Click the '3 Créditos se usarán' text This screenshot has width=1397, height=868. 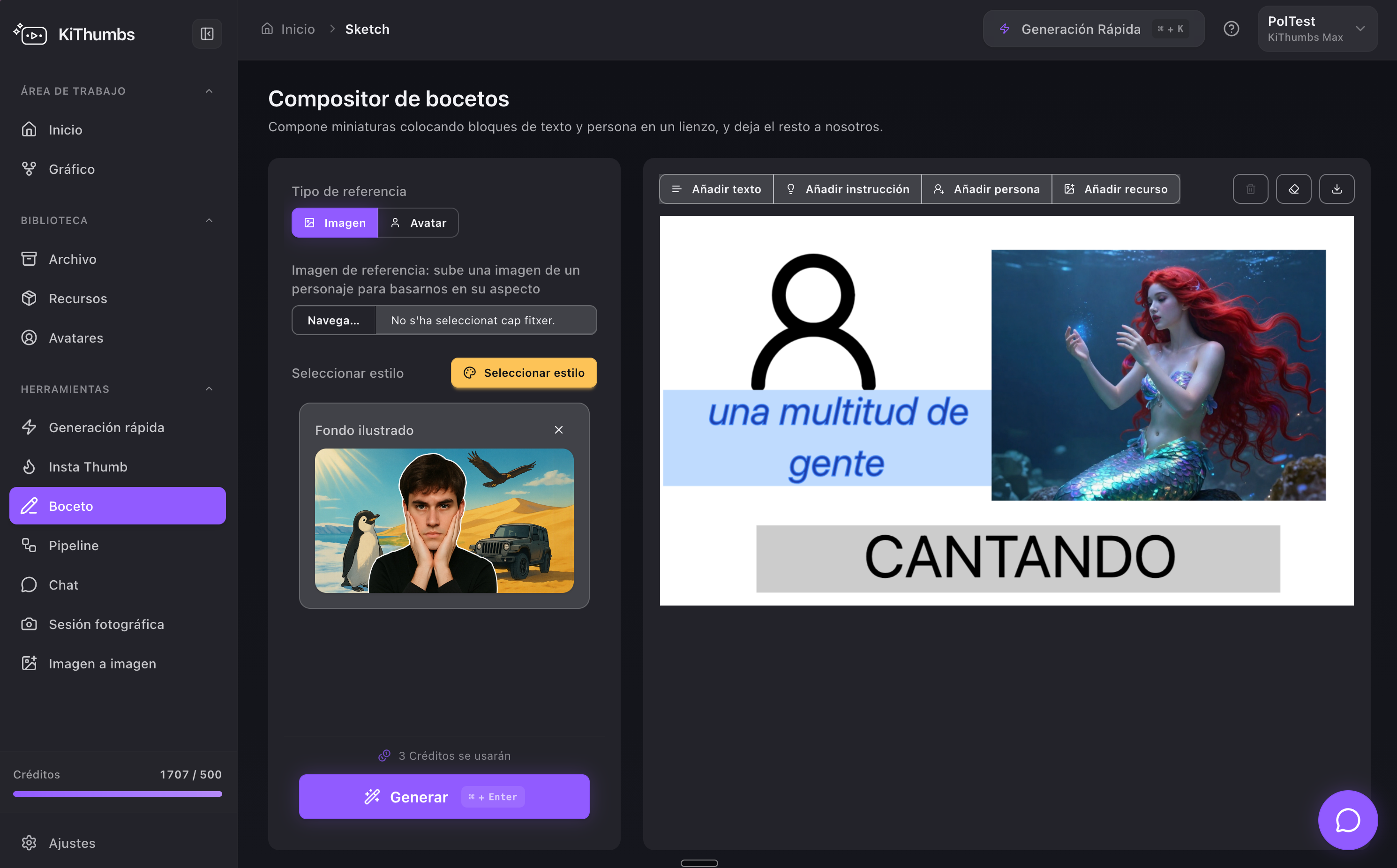(454, 756)
